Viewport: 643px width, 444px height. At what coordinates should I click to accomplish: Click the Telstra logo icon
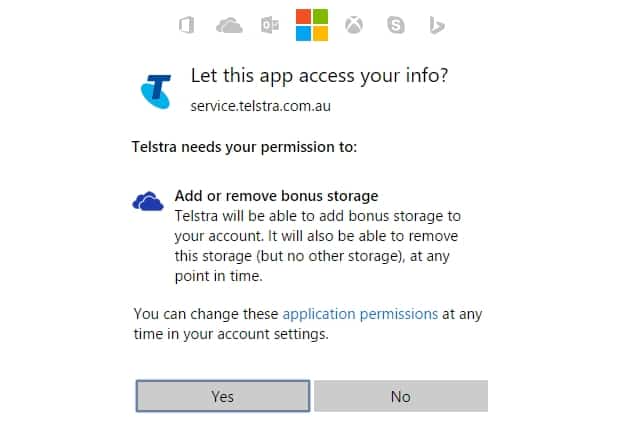[x=156, y=91]
